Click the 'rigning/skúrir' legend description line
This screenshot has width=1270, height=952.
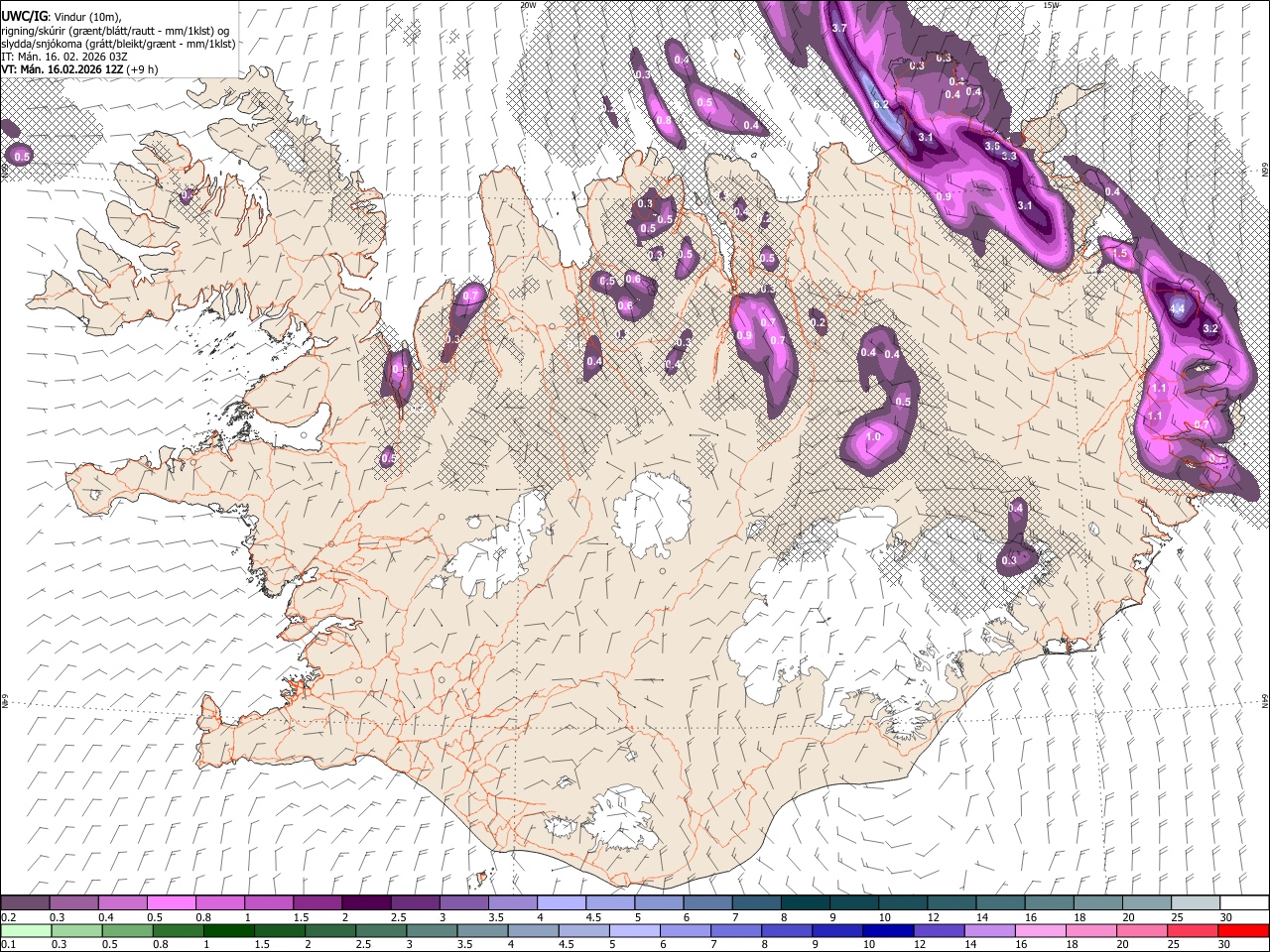[x=115, y=31]
